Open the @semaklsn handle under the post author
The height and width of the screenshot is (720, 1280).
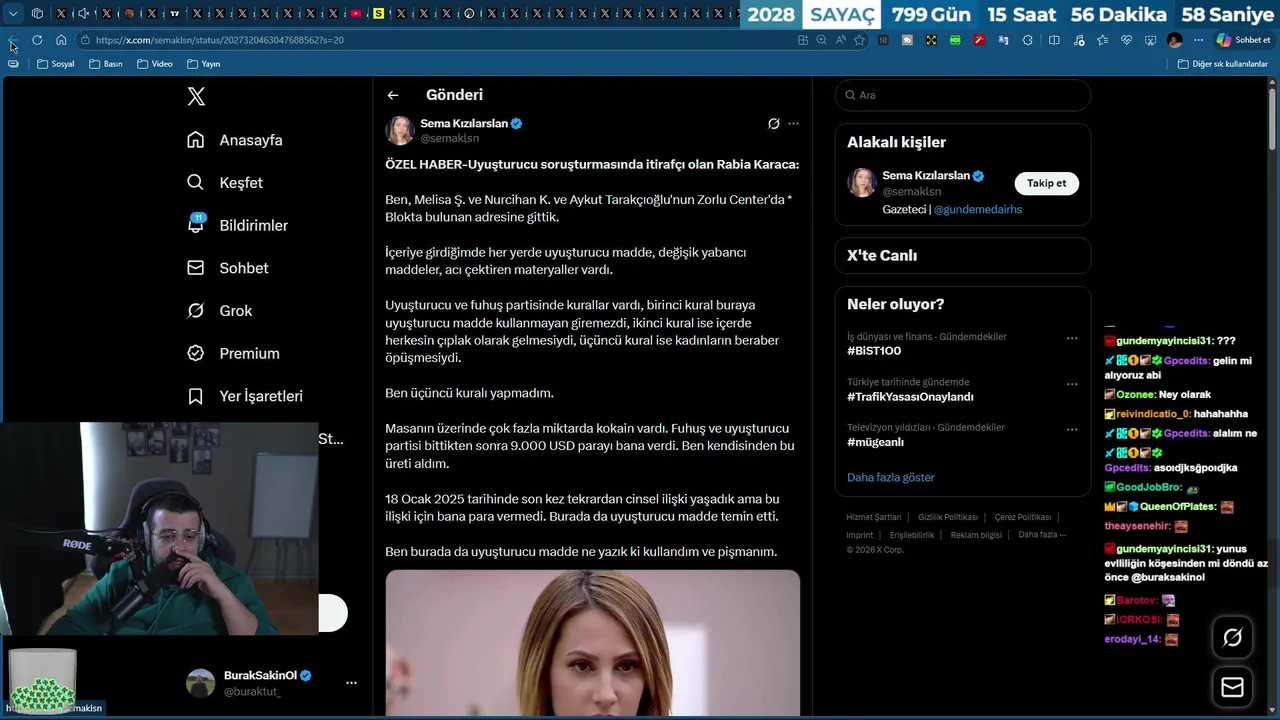coord(449,139)
